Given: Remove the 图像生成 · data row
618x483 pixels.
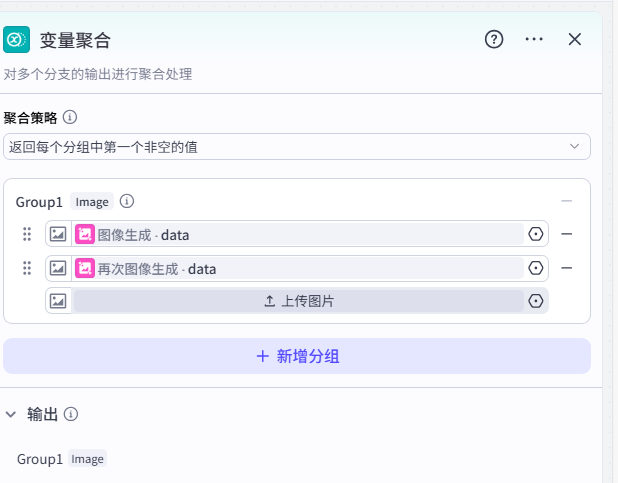Looking at the screenshot, I should (567, 234).
